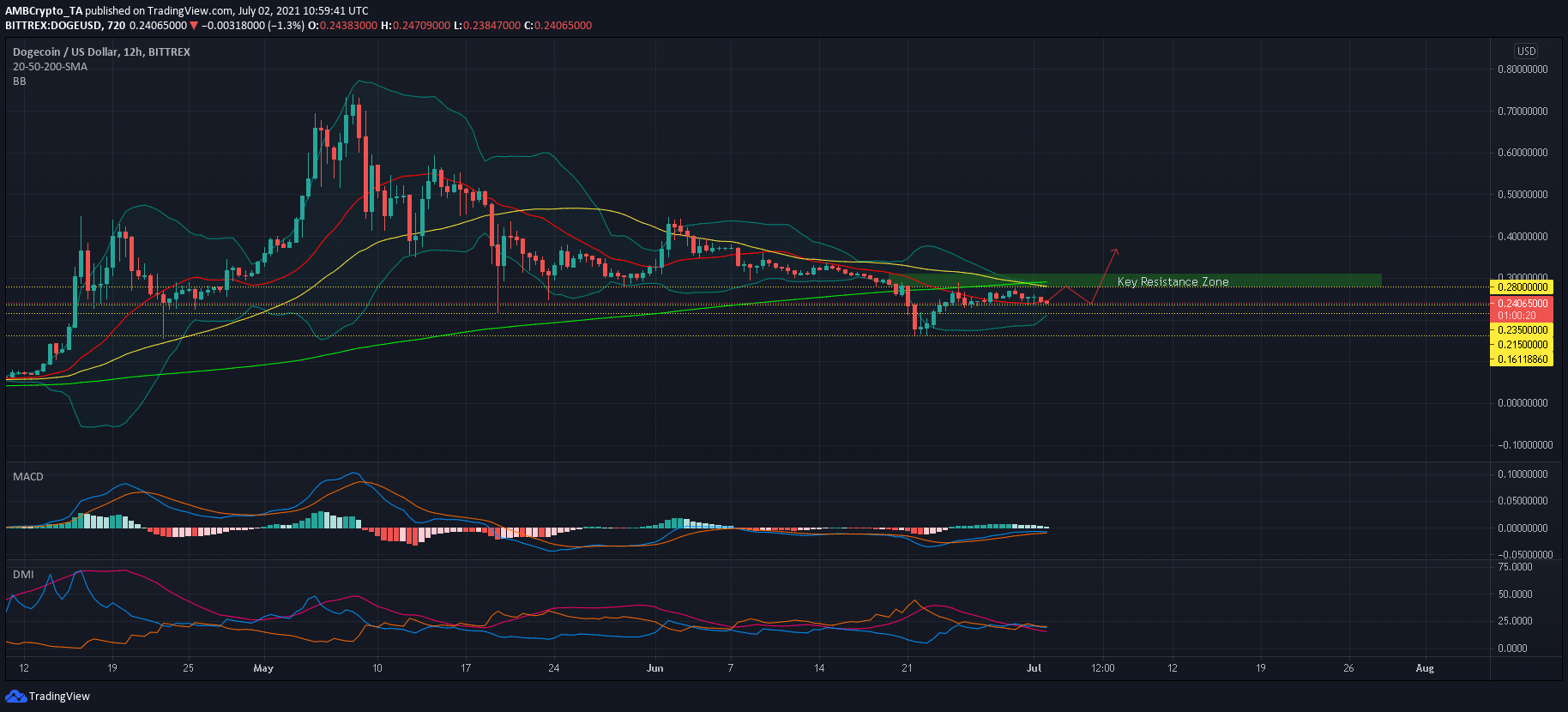The height and width of the screenshot is (712, 1568).
Task: Click the Aug label on time axis
Action: click(1425, 668)
